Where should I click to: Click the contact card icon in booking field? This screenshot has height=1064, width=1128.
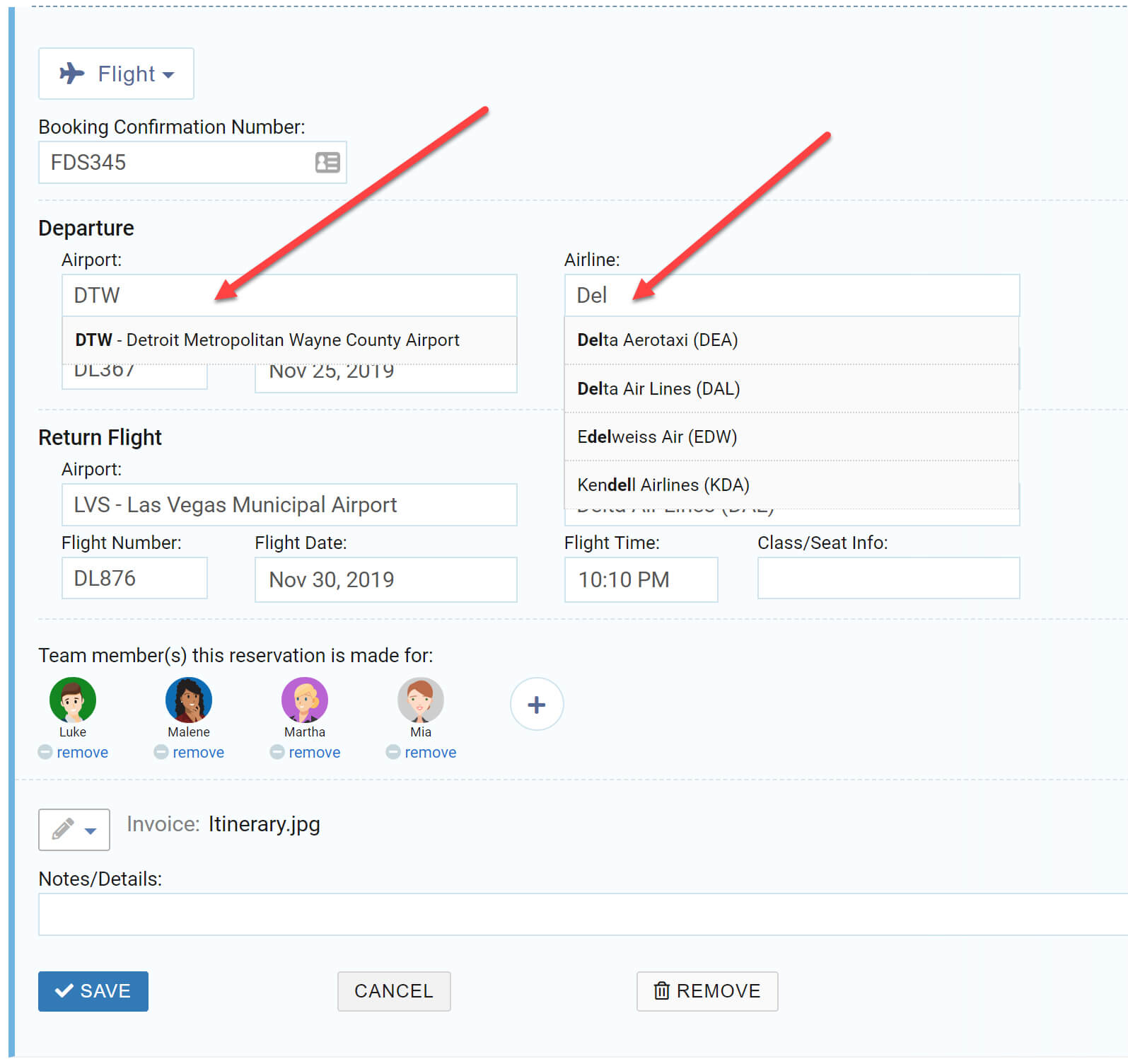click(327, 163)
